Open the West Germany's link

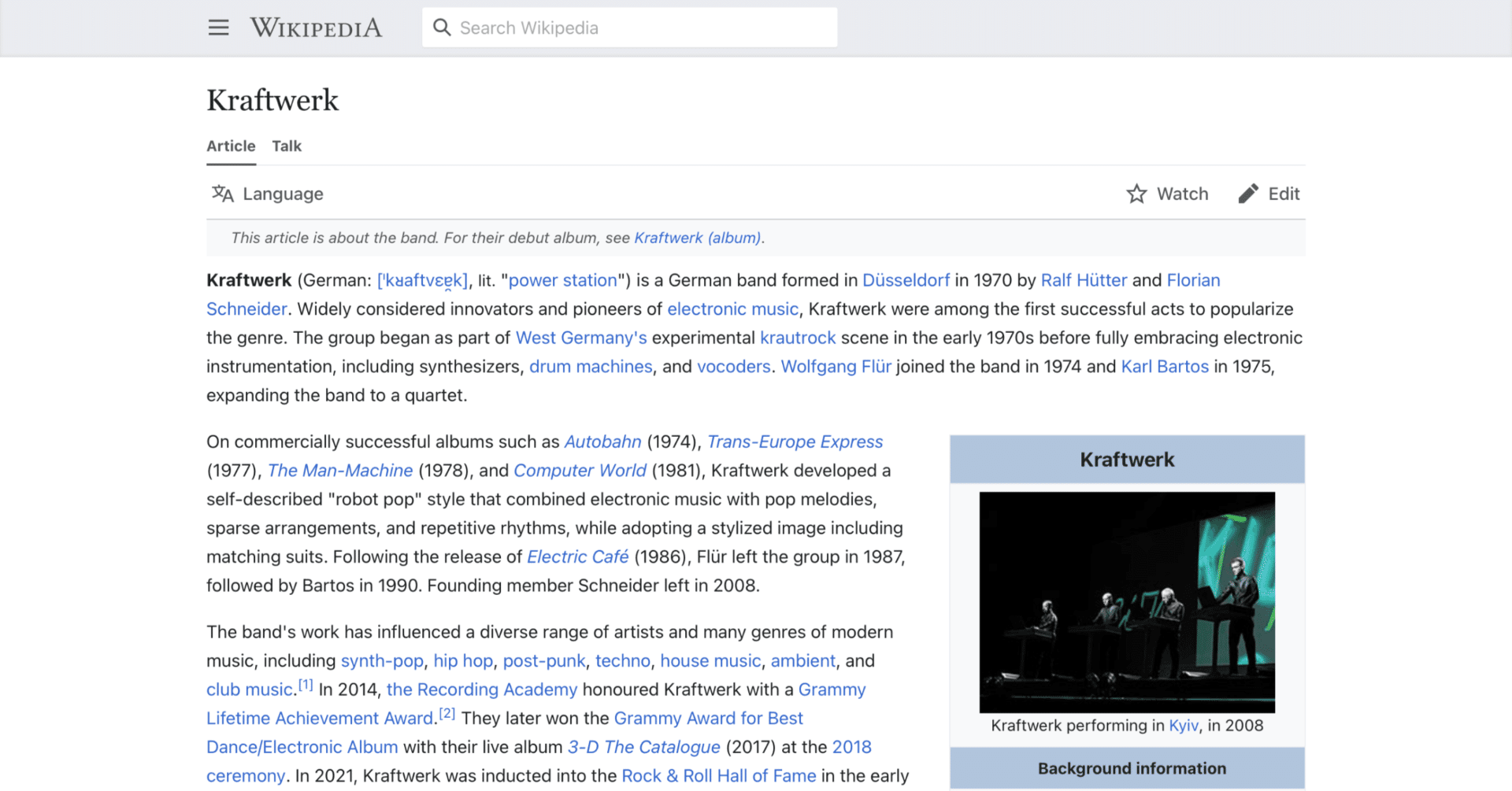pyautogui.click(x=581, y=338)
